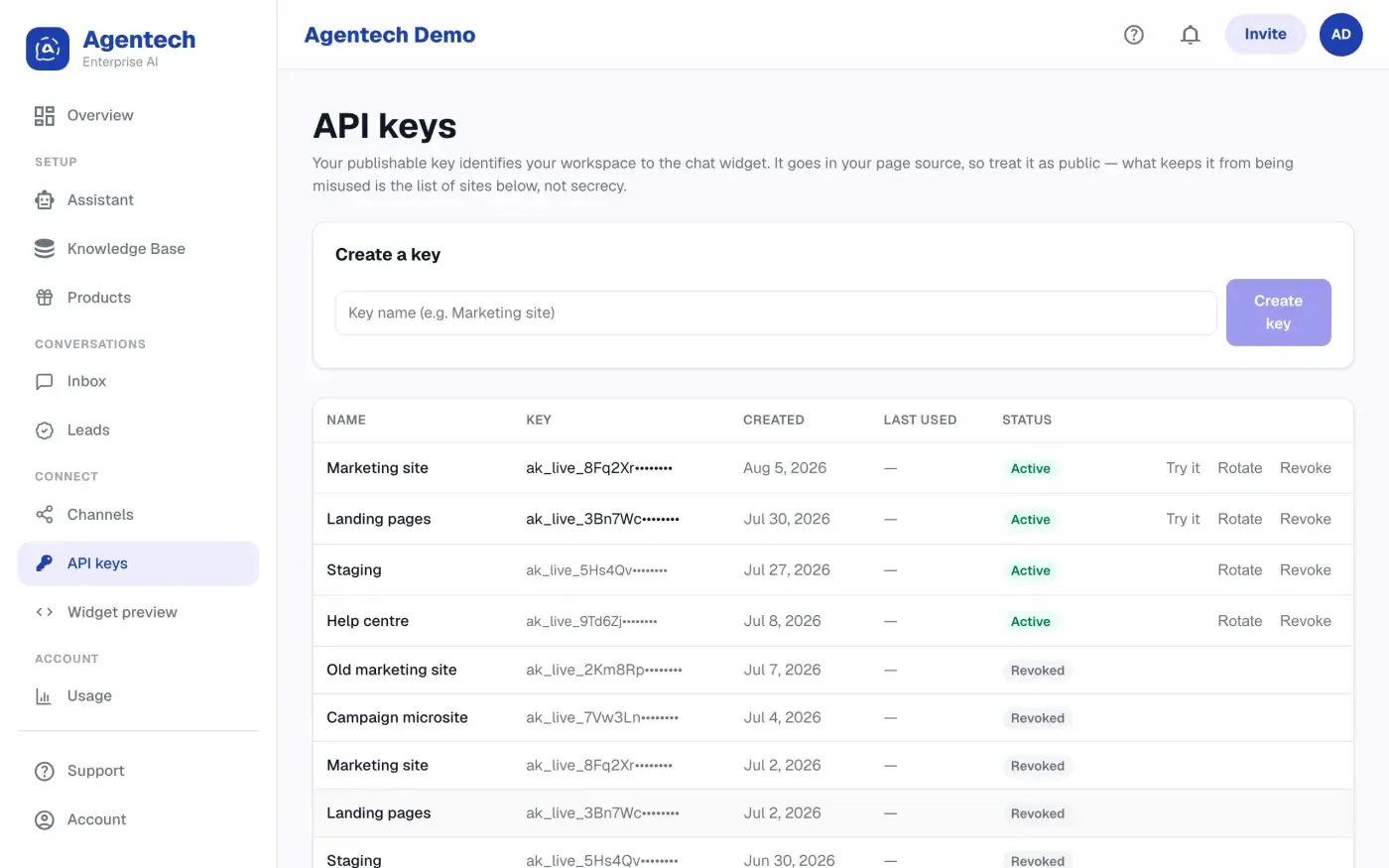This screenshot has height=868, width=1389.
Task: Click key ak_live_2Km8Rp text
Action: [604, 670]
